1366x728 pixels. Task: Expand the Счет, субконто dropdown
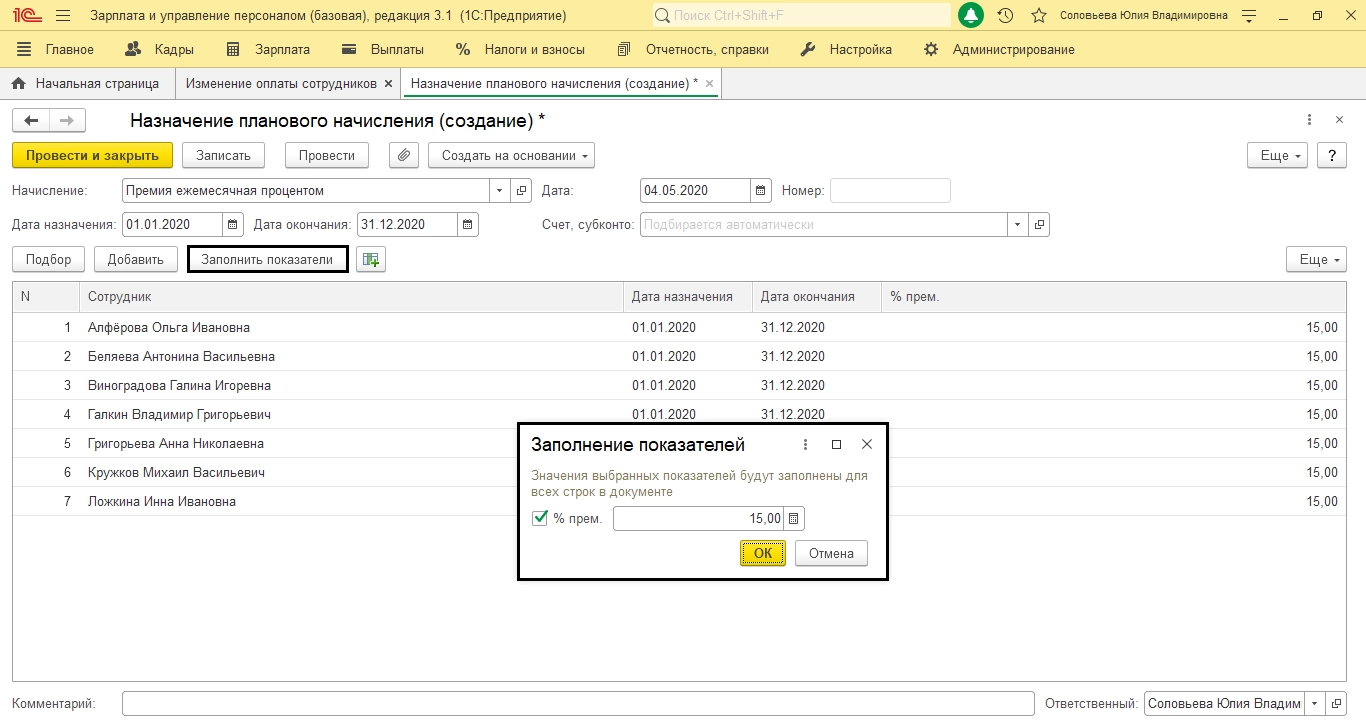[x=1018, y=225]
